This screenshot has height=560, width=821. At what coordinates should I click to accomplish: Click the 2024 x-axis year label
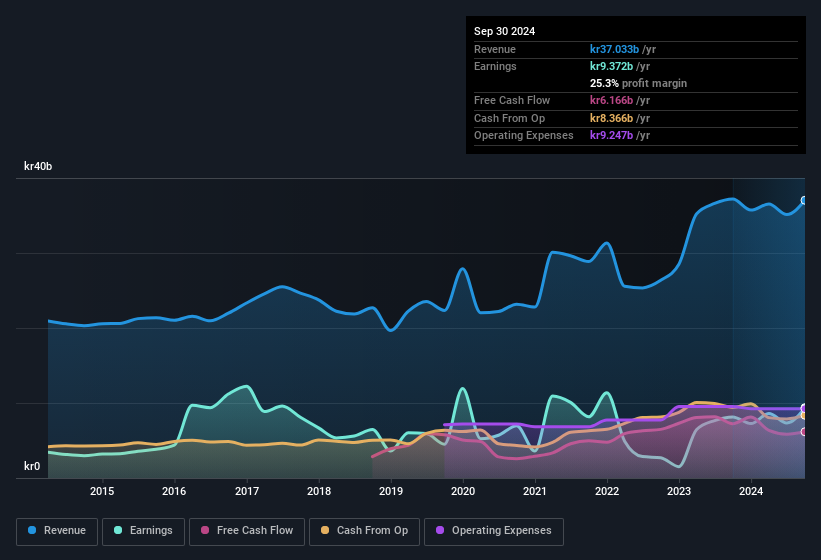(751, 491)
